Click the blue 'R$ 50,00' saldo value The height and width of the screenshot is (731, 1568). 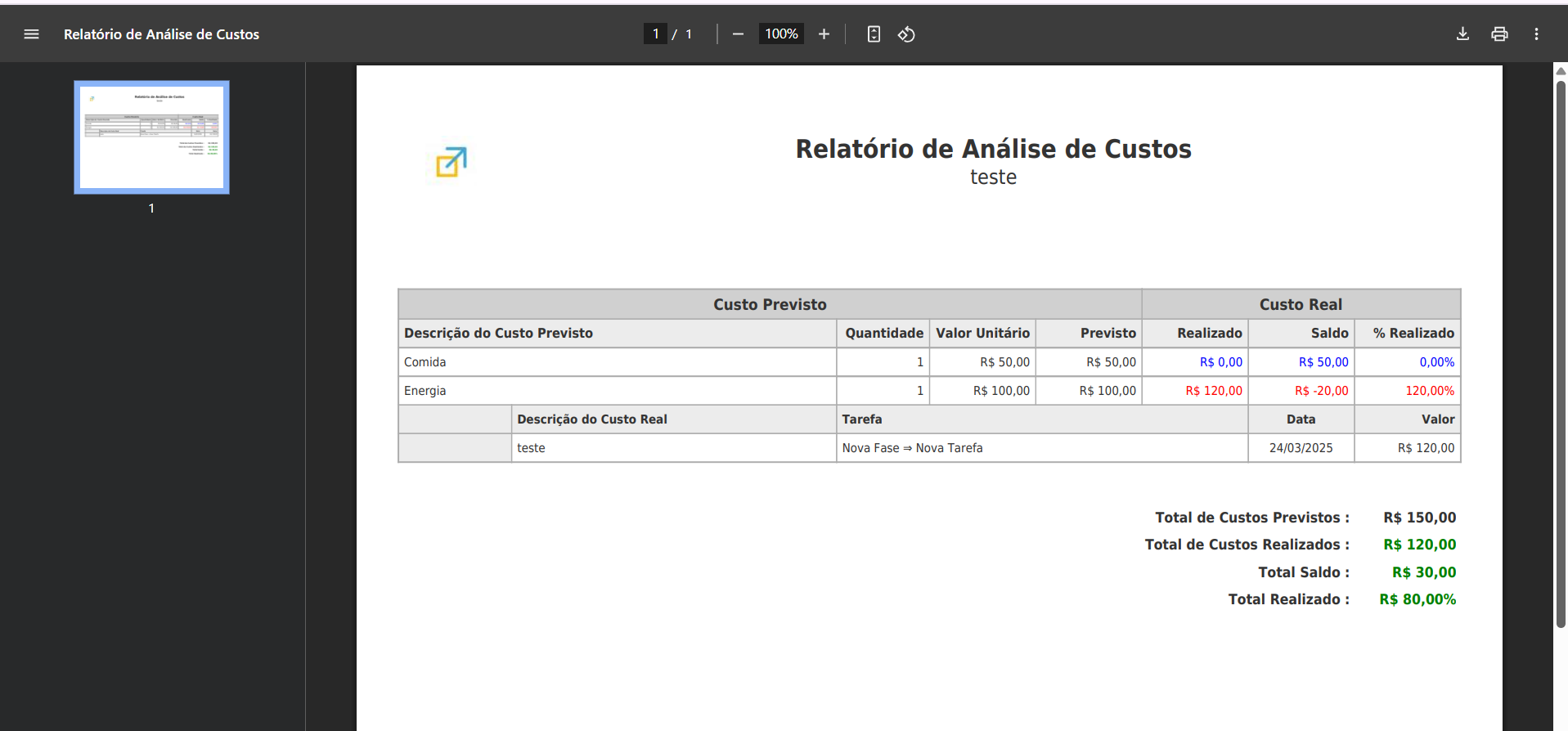pos(1323,362)
